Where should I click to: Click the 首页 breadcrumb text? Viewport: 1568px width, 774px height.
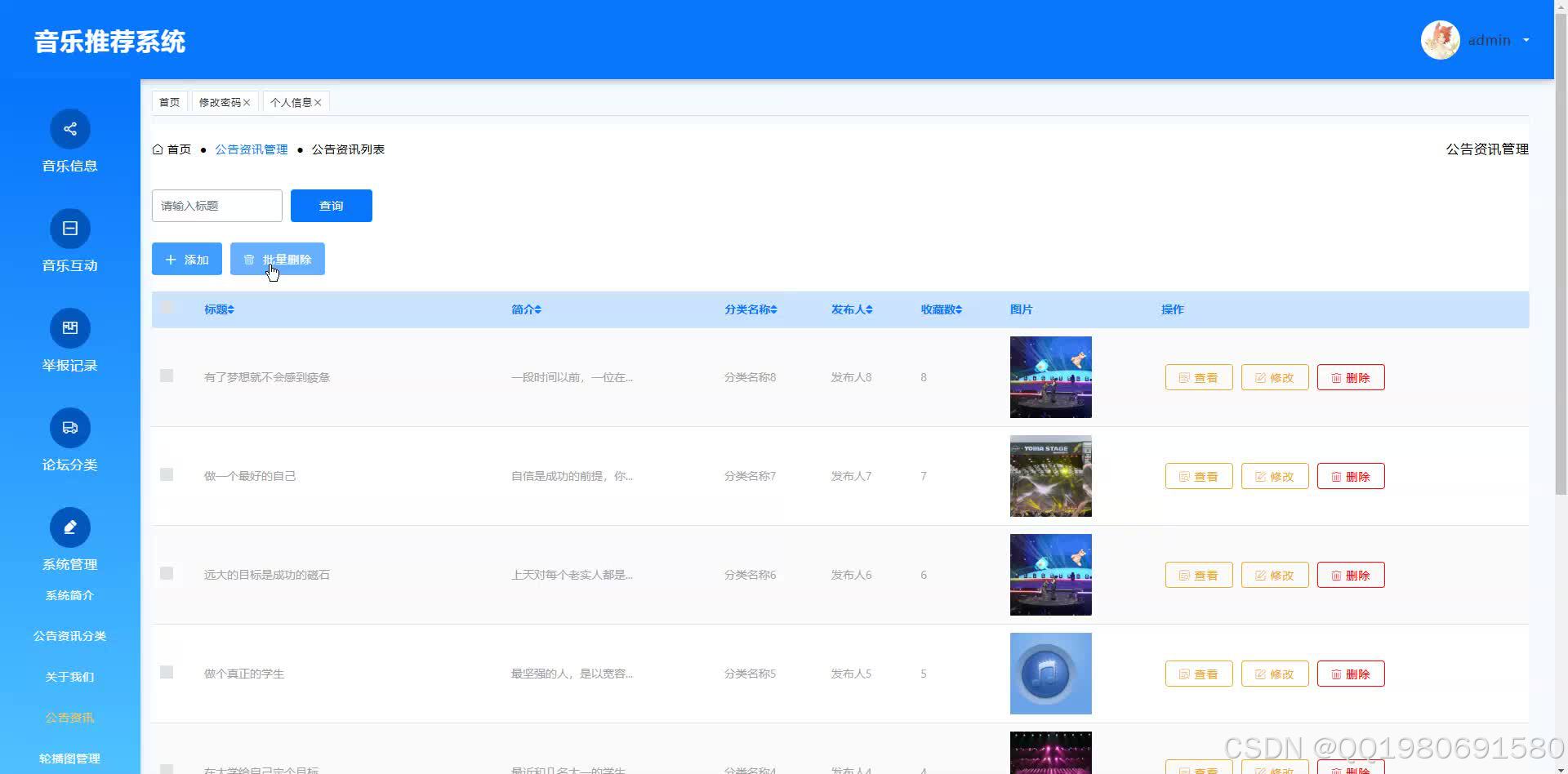click(180, 149)
